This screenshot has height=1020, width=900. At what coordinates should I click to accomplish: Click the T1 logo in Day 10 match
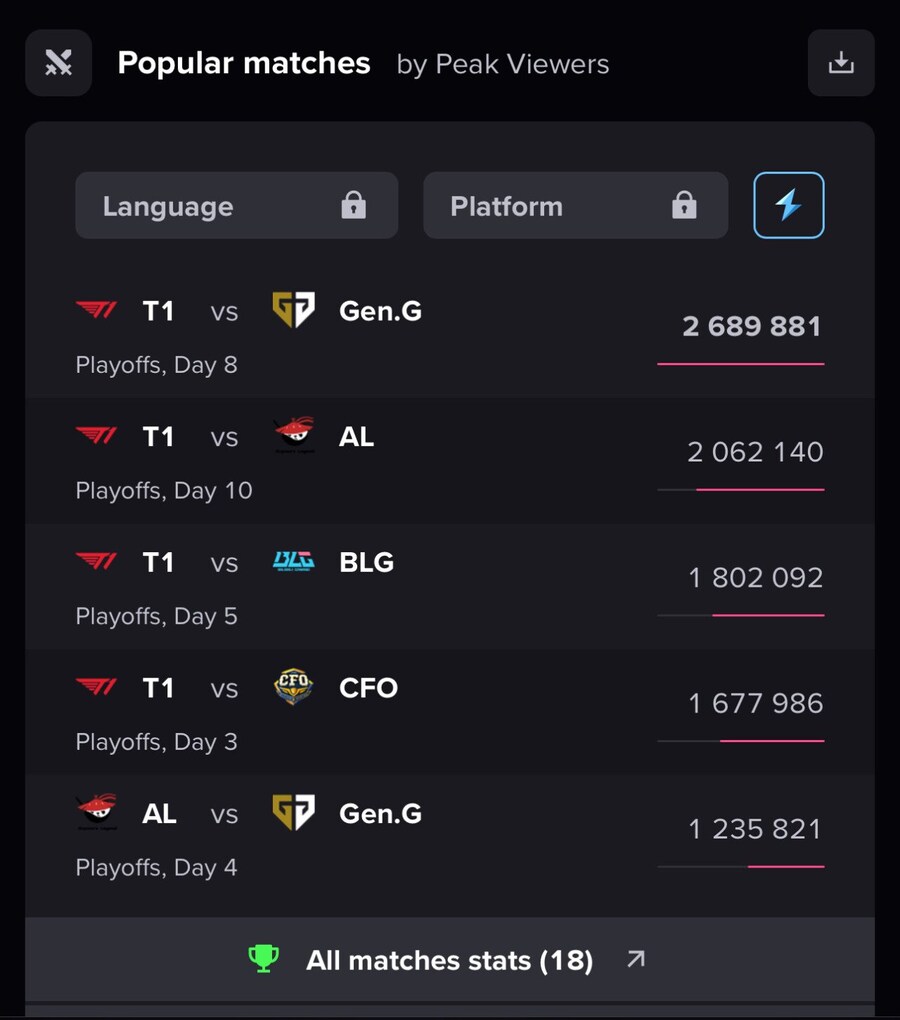pyautogui.click(x=96, y=435)
